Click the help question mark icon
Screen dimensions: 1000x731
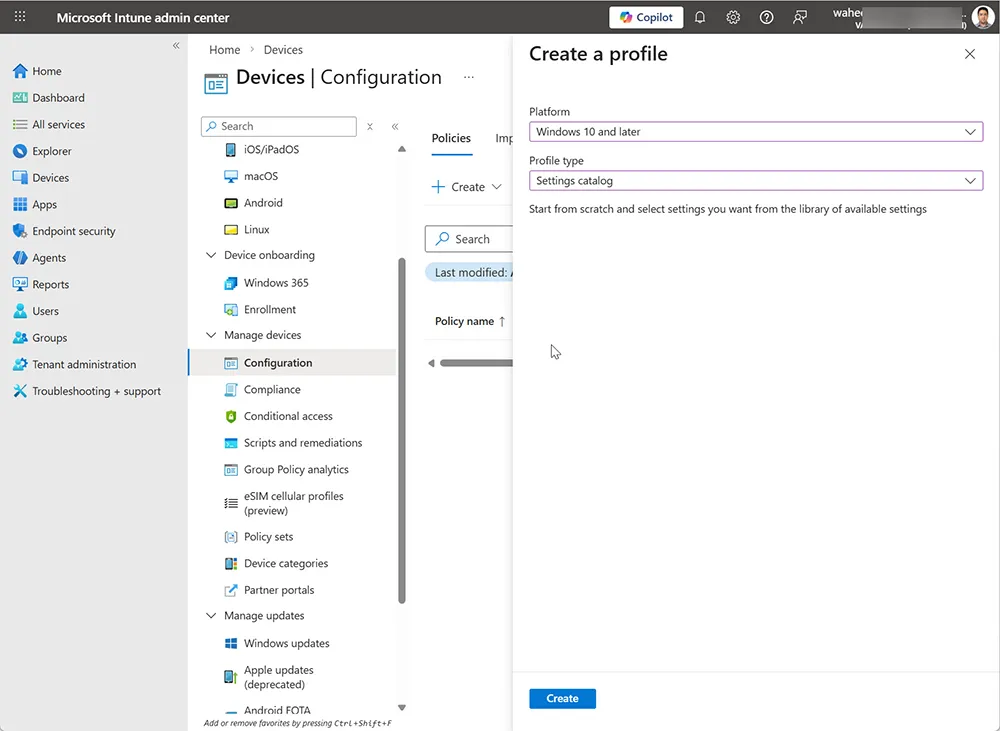(766, 17)
